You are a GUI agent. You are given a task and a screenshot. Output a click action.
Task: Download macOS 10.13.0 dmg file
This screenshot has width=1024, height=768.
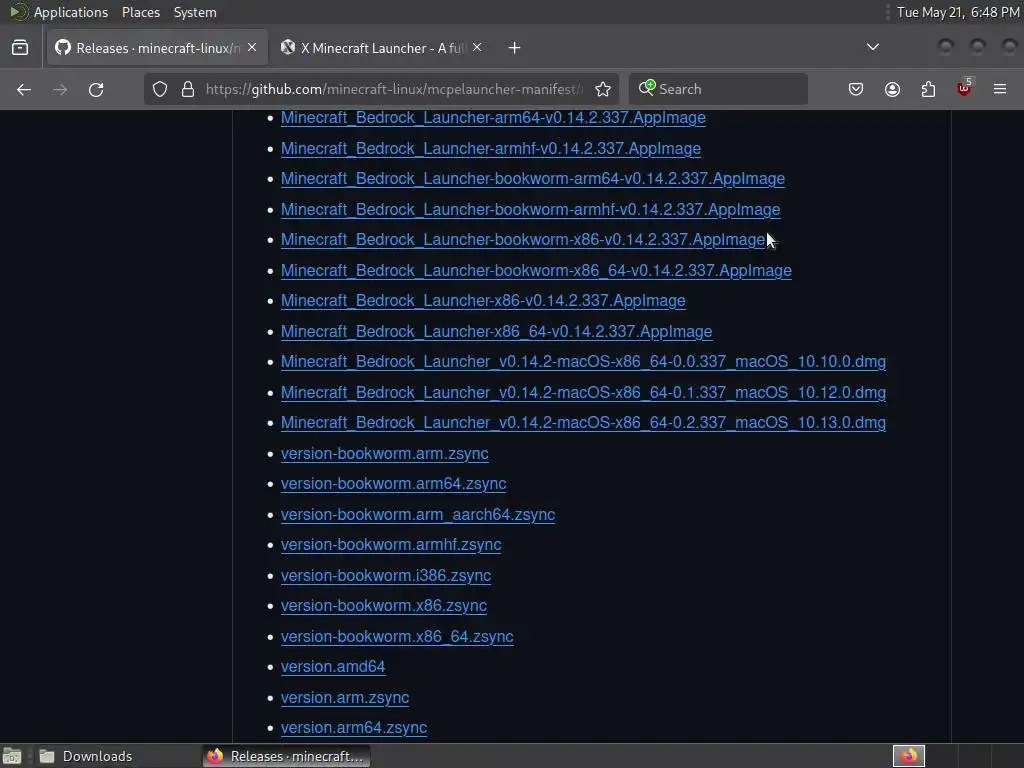pos(583,423)
